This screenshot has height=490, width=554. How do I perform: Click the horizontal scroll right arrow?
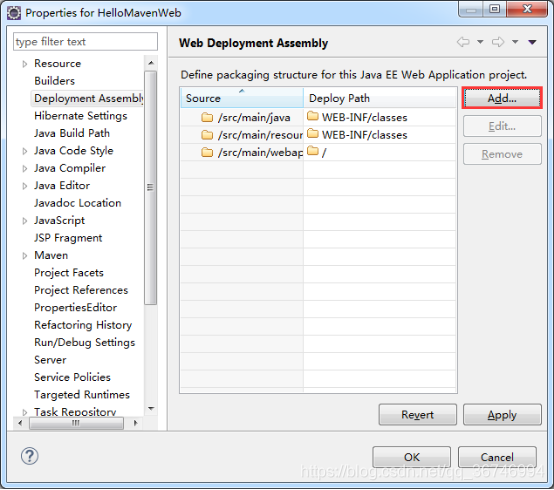coord(135,423)
